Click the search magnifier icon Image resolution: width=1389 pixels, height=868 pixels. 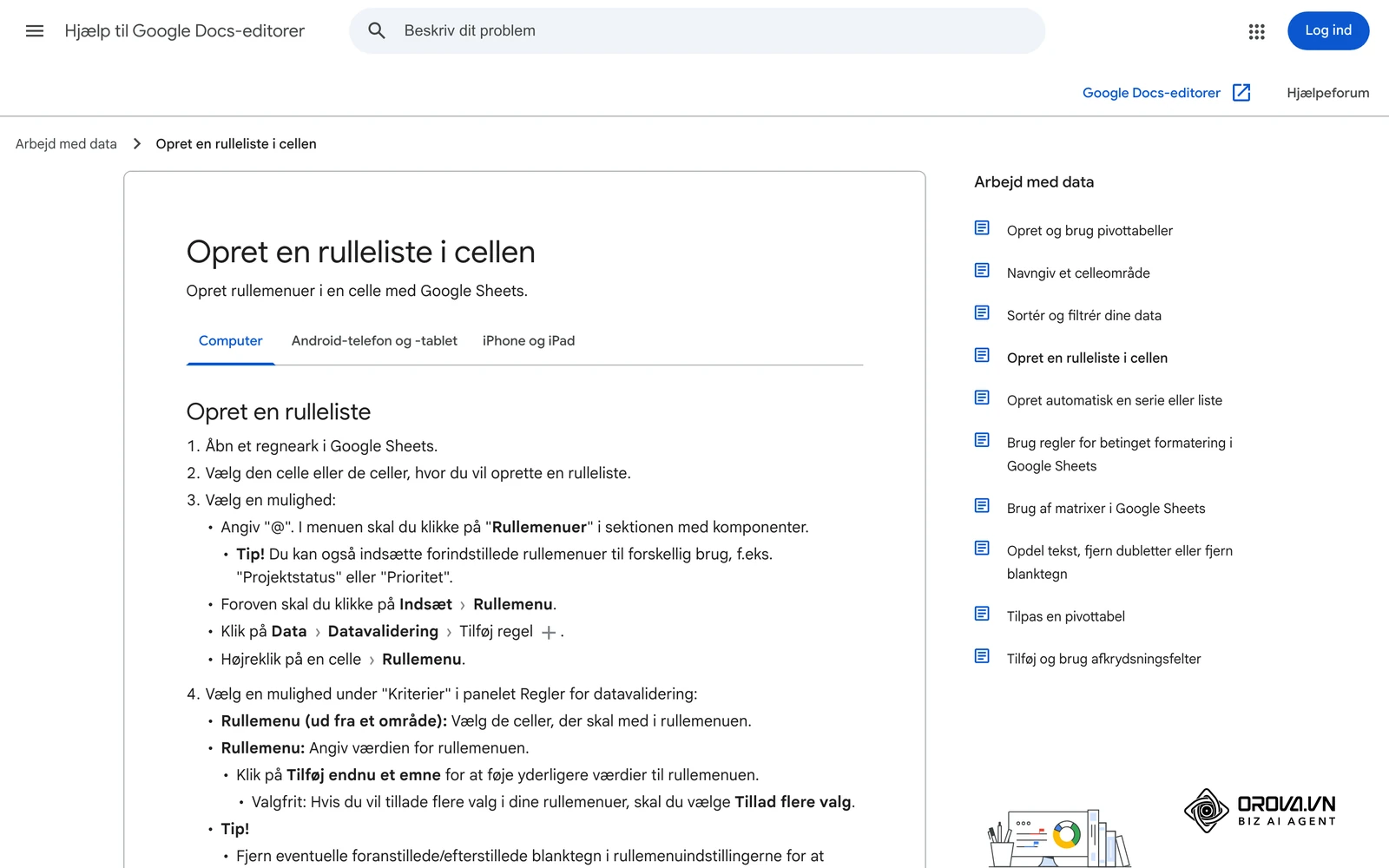point(377,31)
